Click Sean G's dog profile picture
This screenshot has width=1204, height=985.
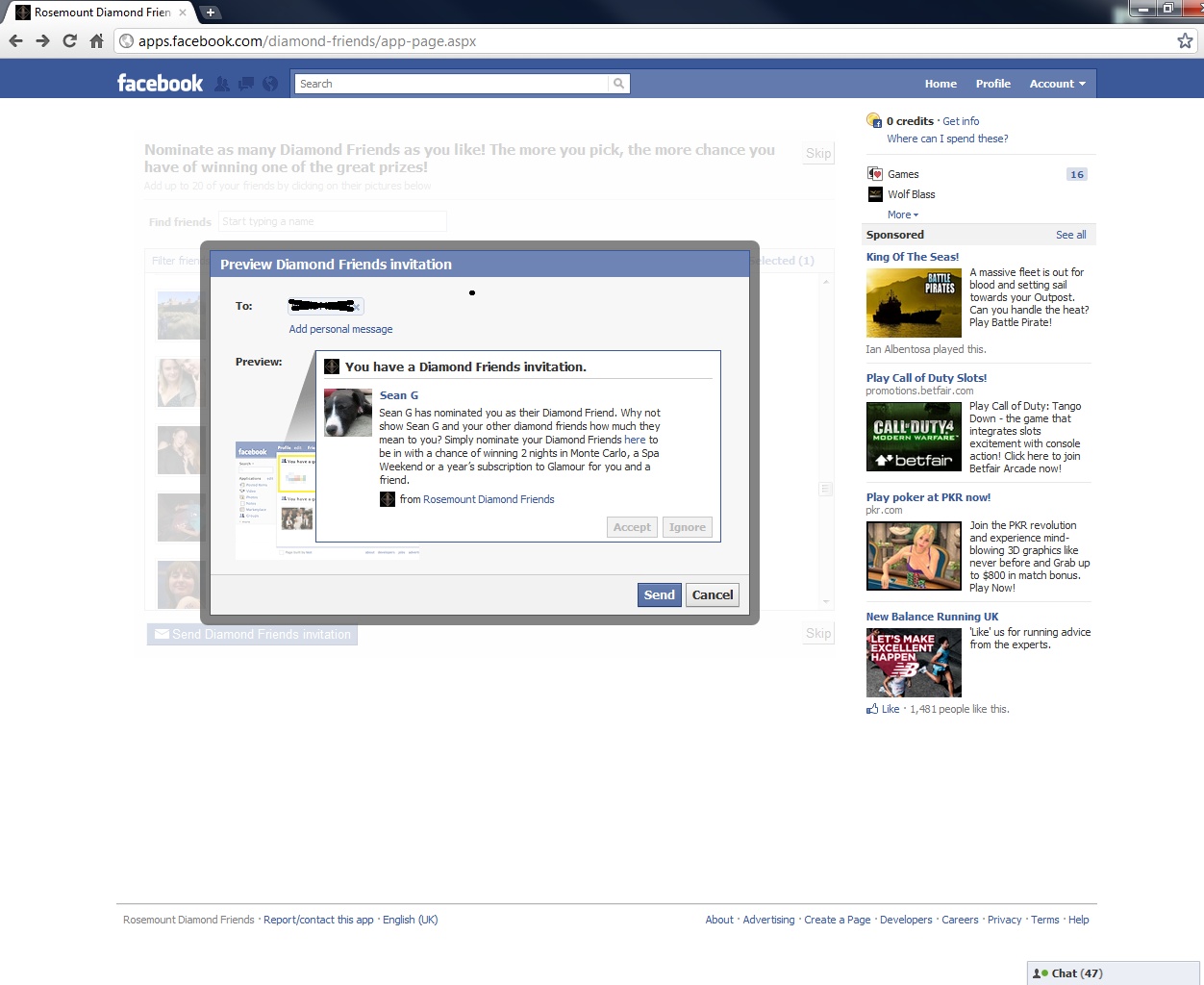348,413
